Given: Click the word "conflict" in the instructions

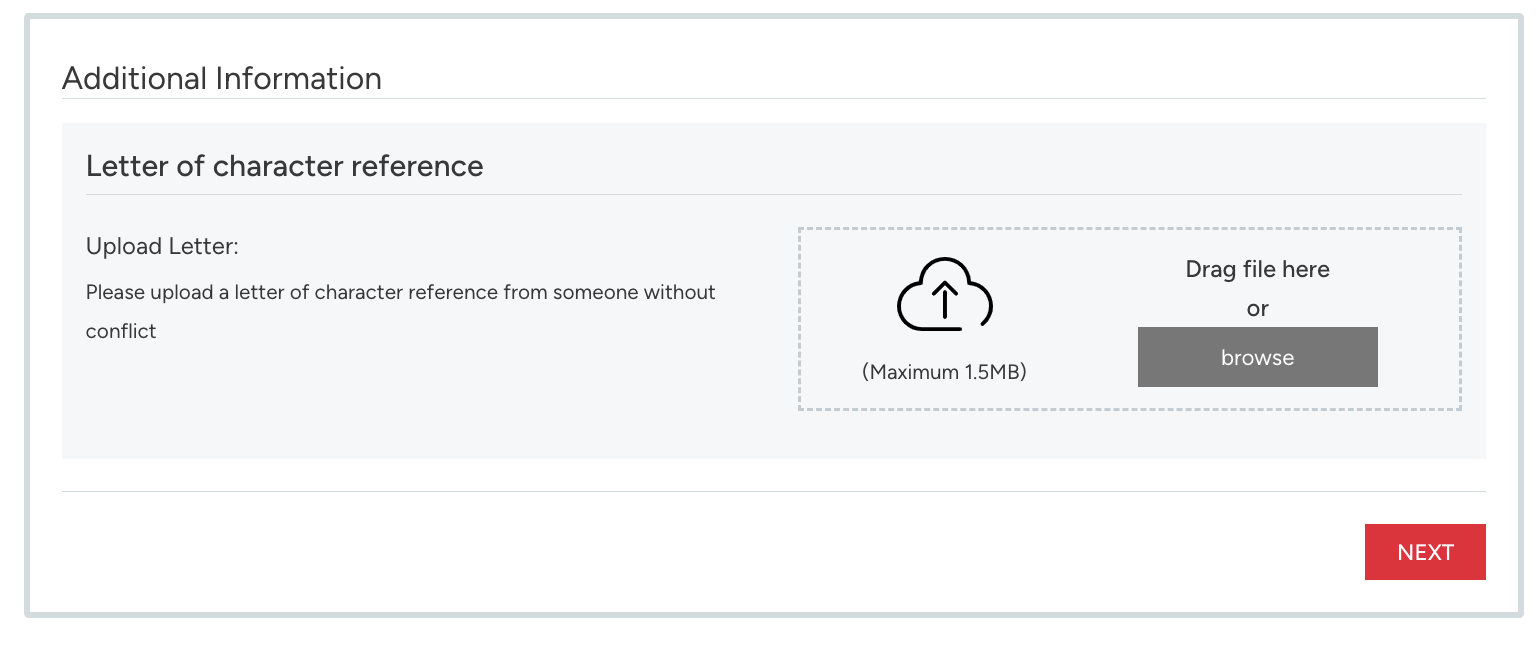Looking at the screenshot, I should [x=121, y=332].
